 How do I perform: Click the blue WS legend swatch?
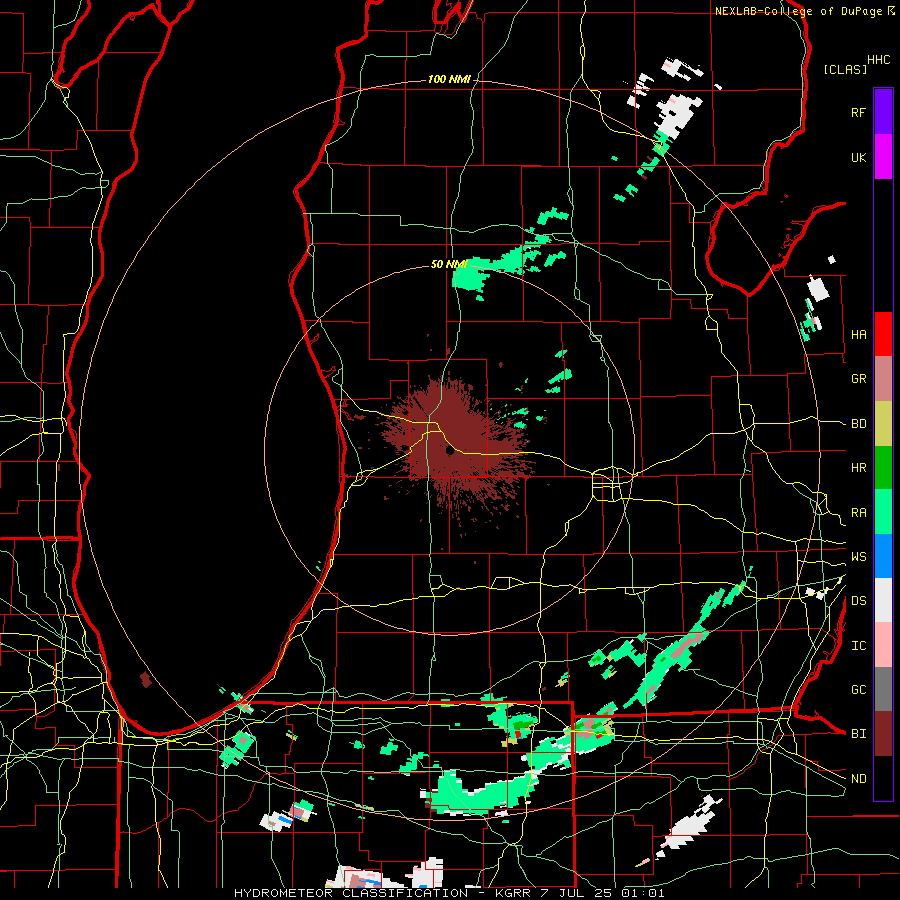(883, 556)
